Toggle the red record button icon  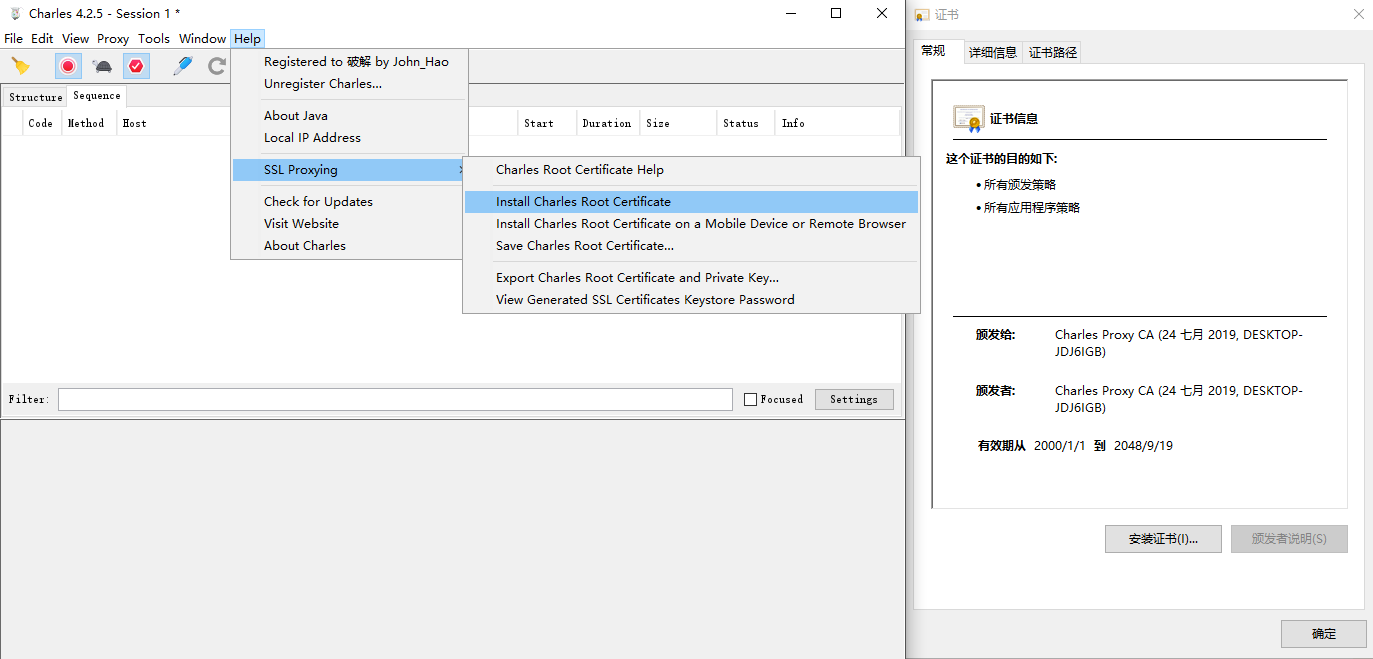(68, 66)
